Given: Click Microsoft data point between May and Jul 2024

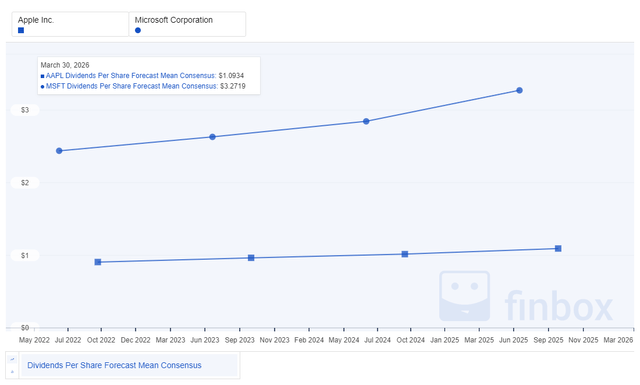Looking at the screenshot, I should click(x=366, y=122).
